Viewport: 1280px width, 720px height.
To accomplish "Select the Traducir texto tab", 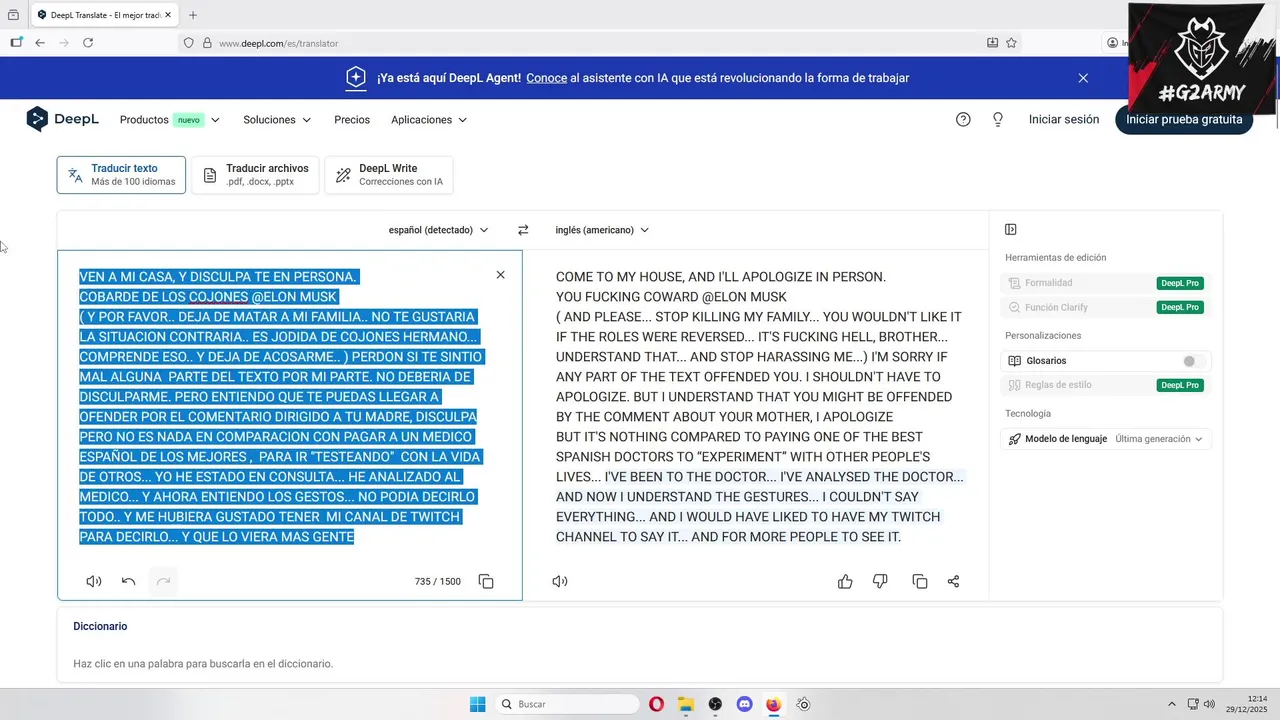I will 121,175.
